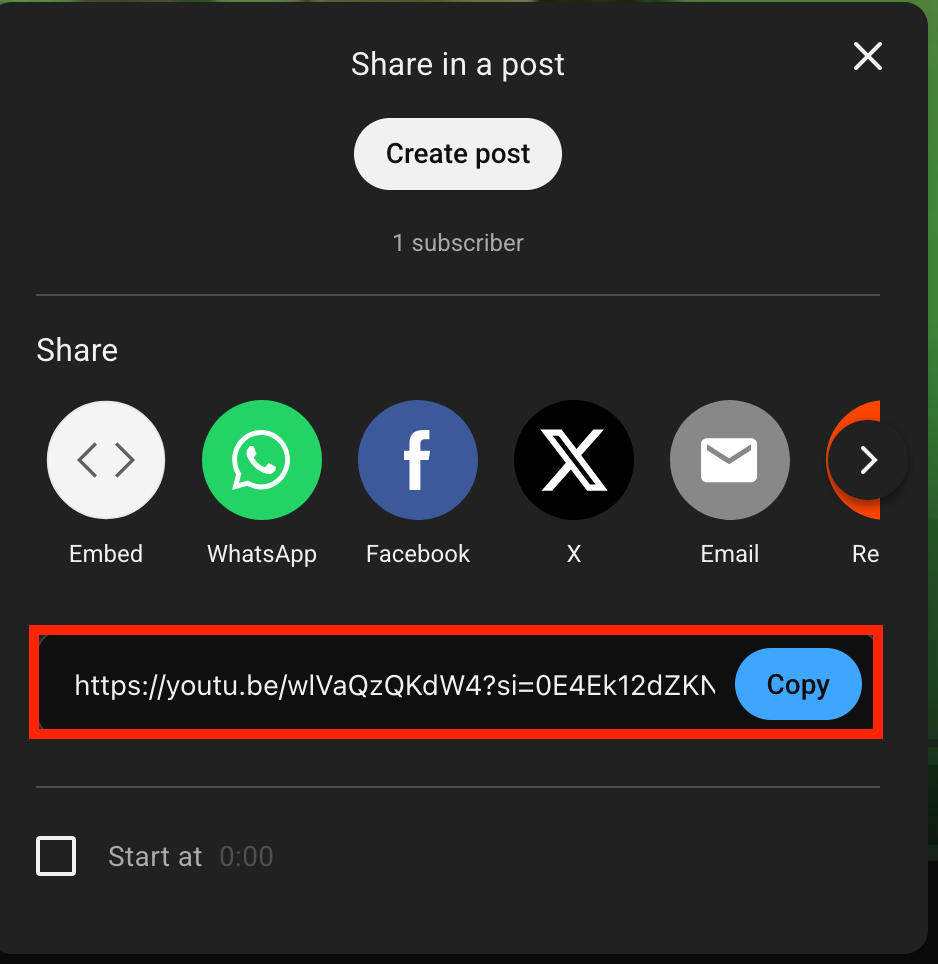Click inside the youtu.be URL field
938x964 pixels.
coord(394,684)
